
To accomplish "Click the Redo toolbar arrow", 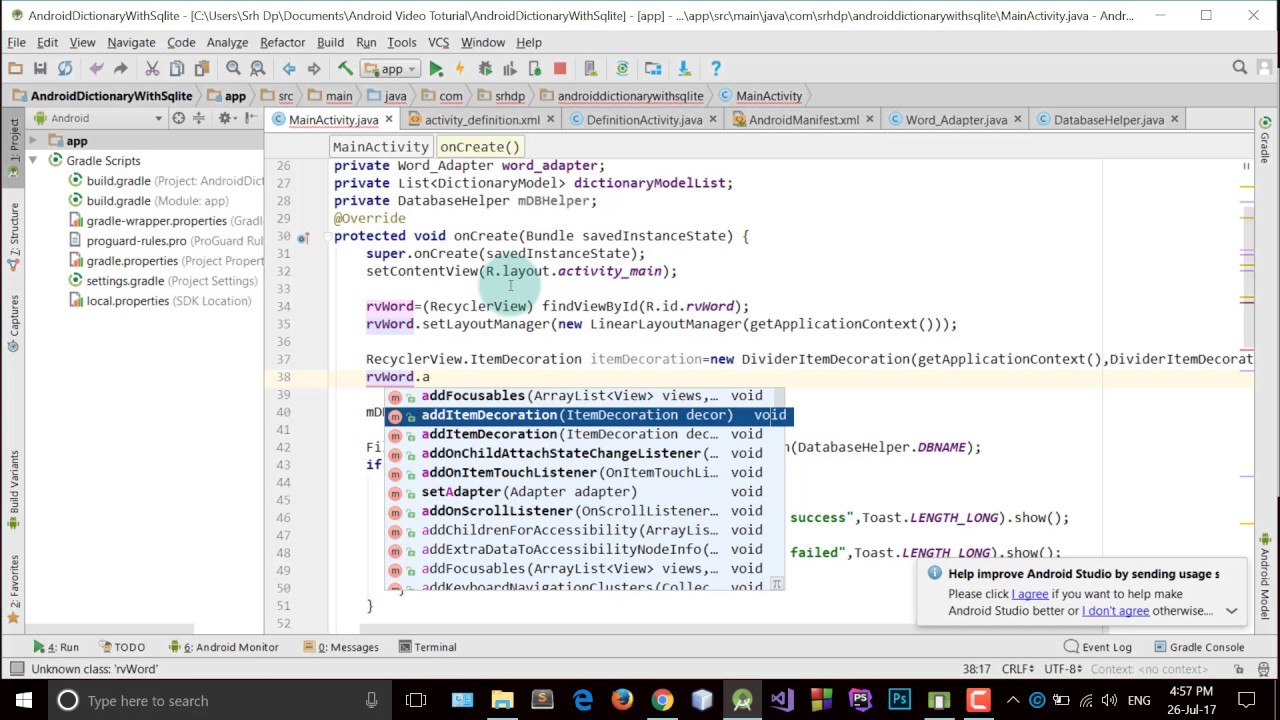I will [121, 68].
